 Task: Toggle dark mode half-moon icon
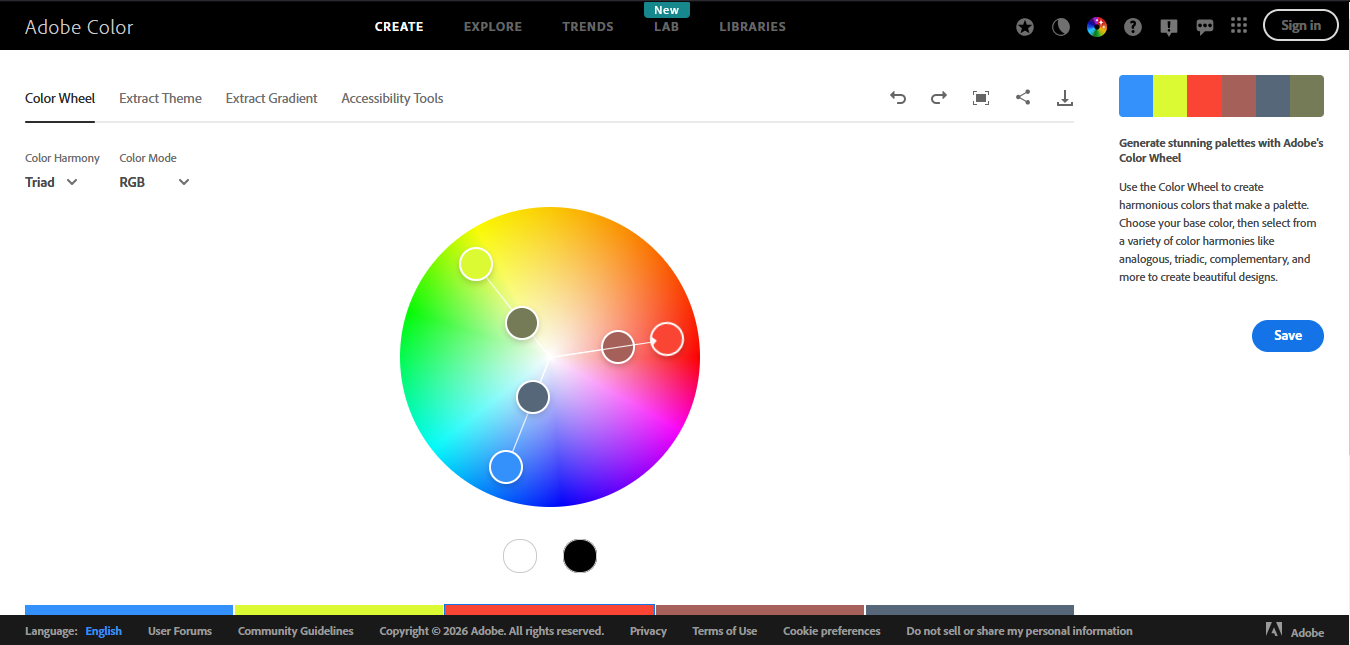click(1061, 27)
